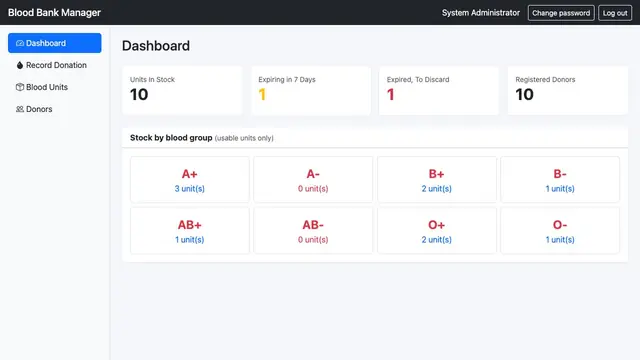Screen dimensions: 640x360
Task: Click the '0 unit(s)' text under A-
Action: [313, 189]
